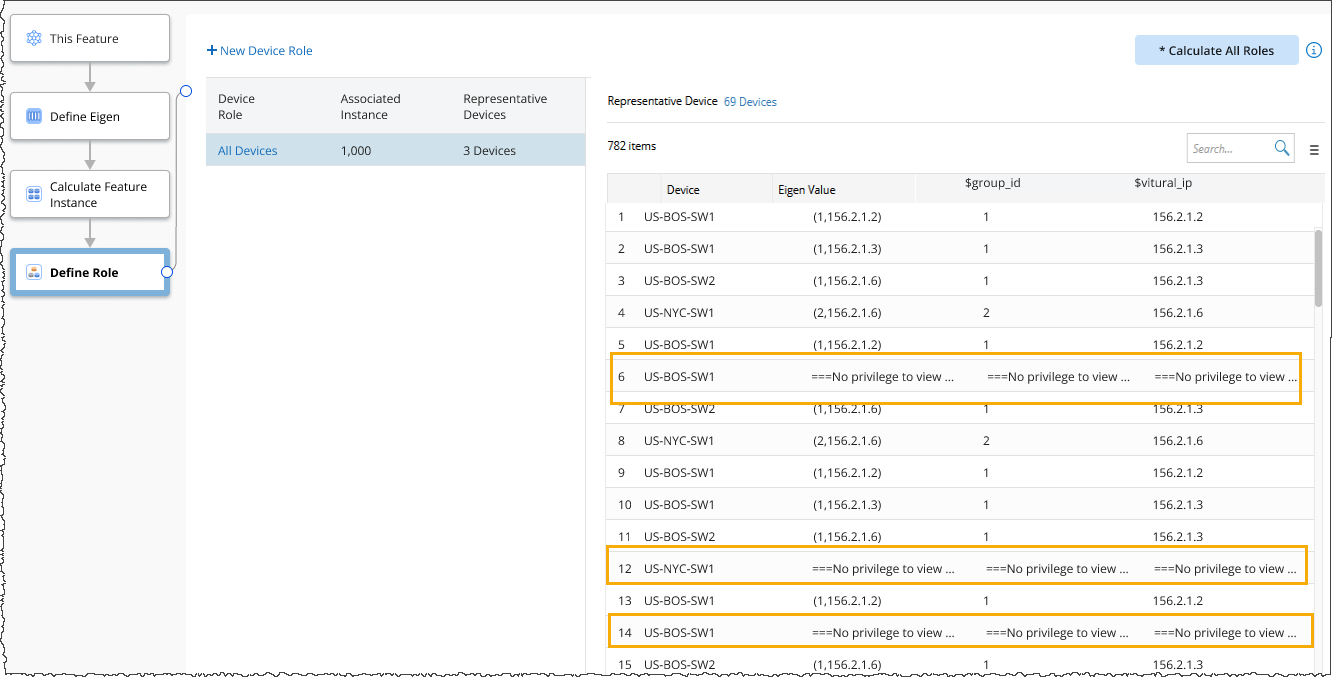Click the $vitural_ip column header
The height and width of the screenshot is (681, 1332).
click(1163, 184)
